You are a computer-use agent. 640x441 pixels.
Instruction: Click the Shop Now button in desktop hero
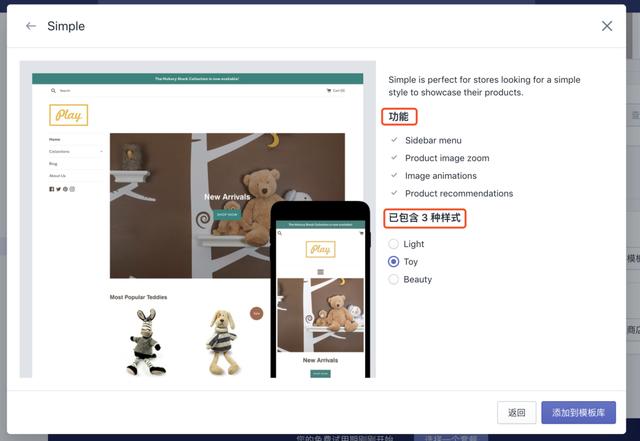coord(227,214)
